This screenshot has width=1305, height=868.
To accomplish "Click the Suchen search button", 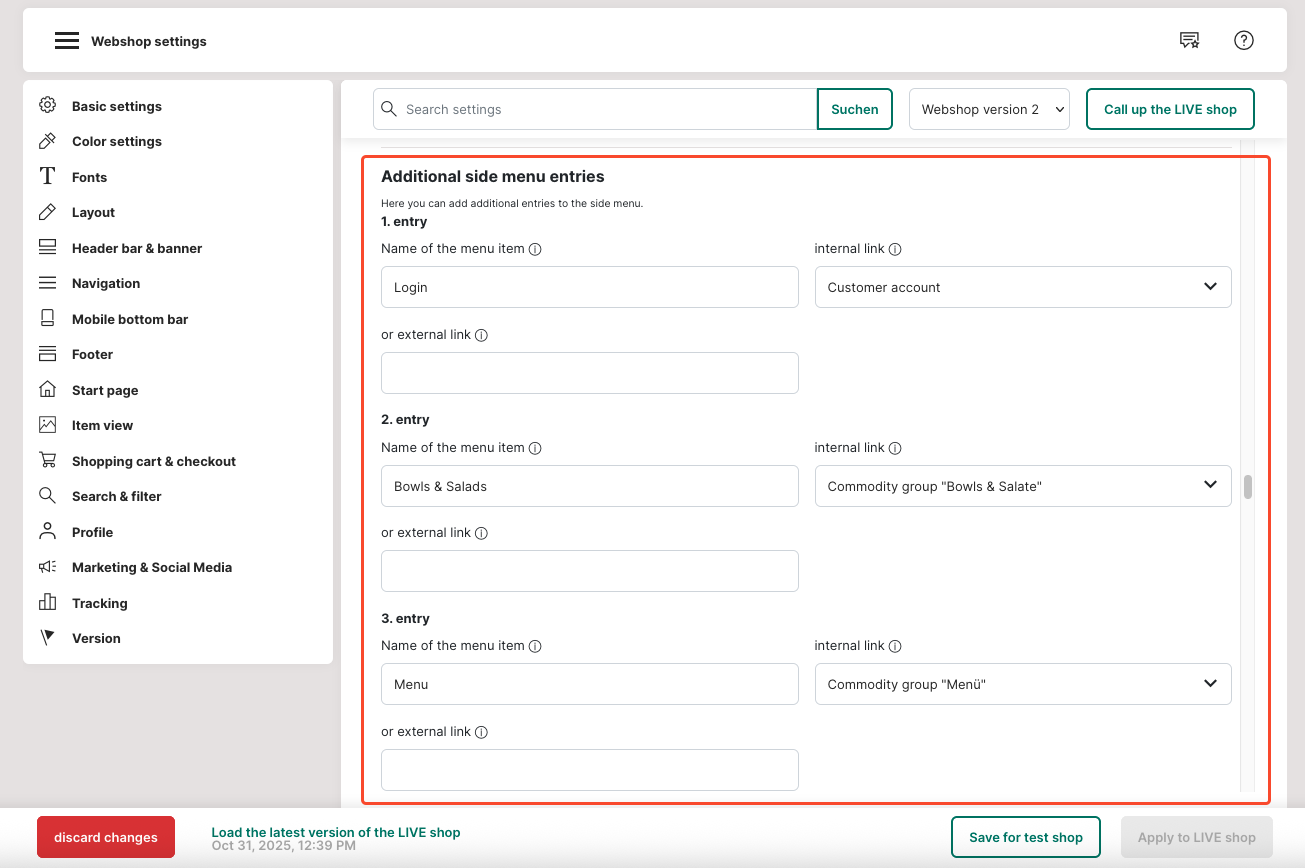I will pyautogui.click(x=854, y=109).
